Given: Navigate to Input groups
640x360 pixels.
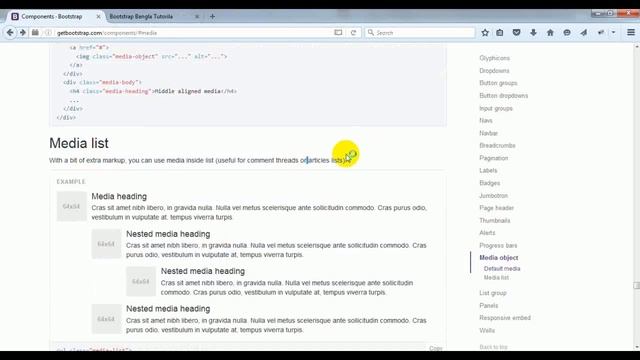Looking at the screenshot, I should [x=496, y=108].
